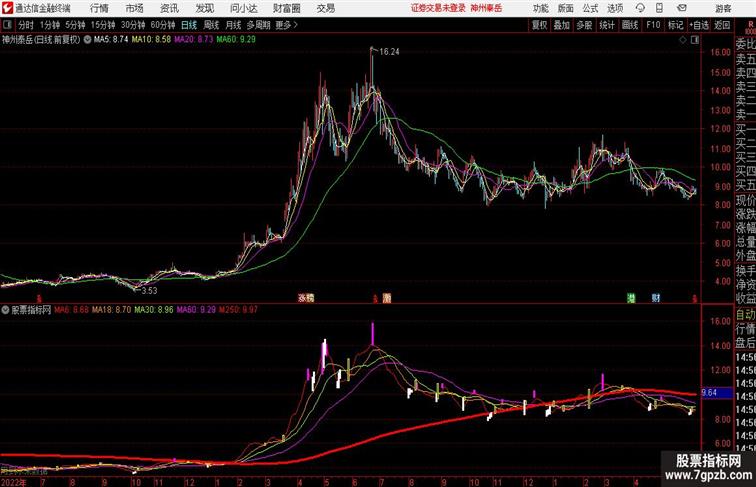Click the 3.53 low price label
Image resolution: width=756 pixels, height=487 pixels.
click(x=149, y=290)
